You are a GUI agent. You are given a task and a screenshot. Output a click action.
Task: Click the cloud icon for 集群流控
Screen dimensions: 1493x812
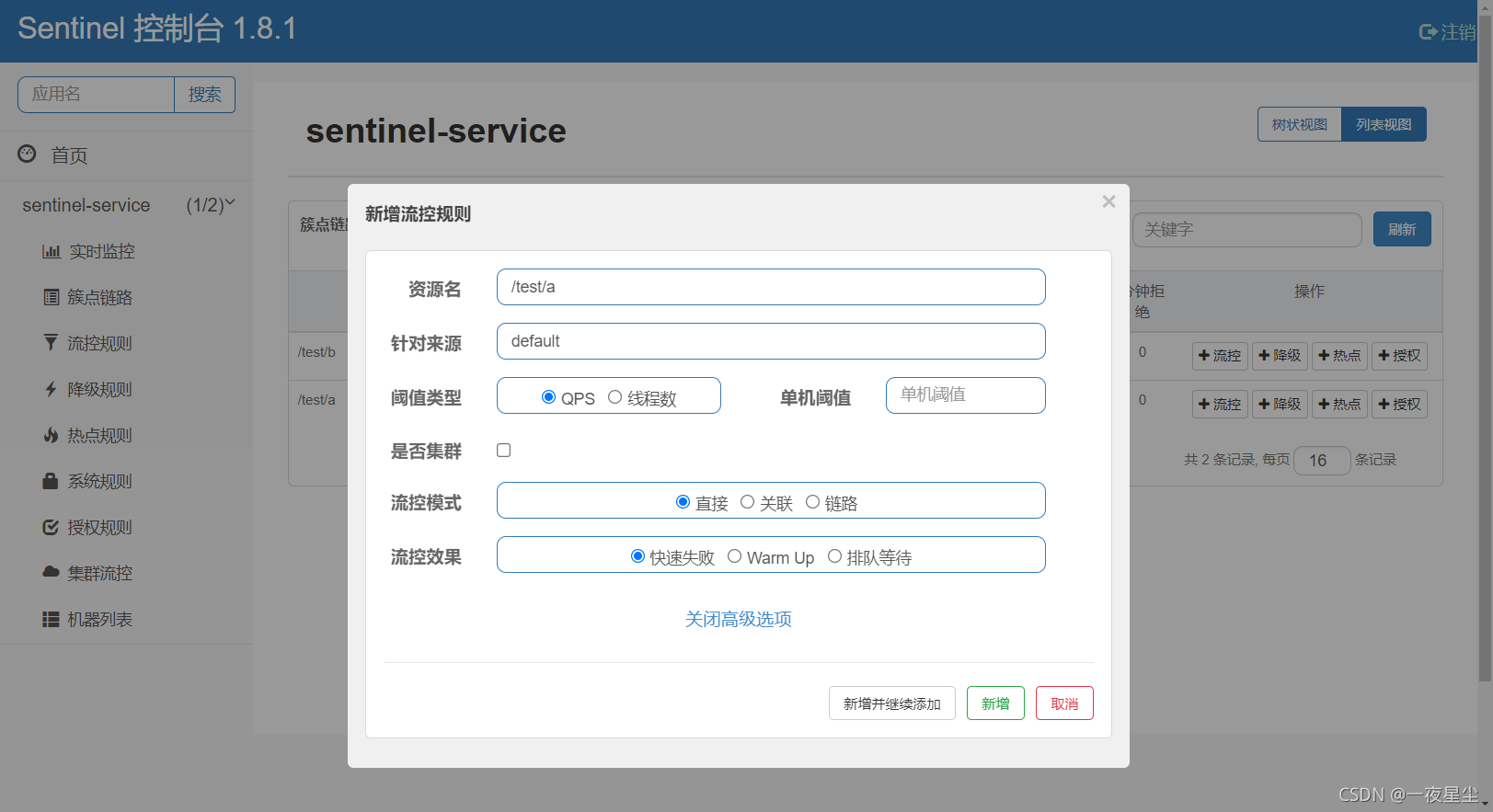(51, 572)
